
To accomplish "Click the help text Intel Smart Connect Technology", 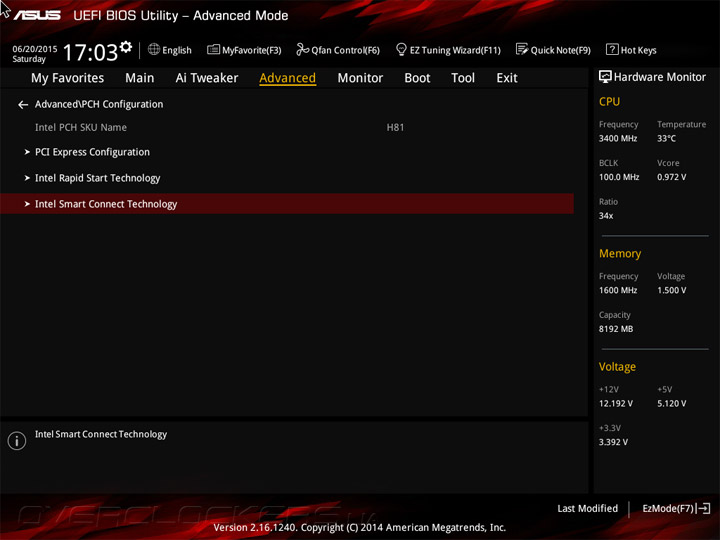I will [x=101, y=434].
